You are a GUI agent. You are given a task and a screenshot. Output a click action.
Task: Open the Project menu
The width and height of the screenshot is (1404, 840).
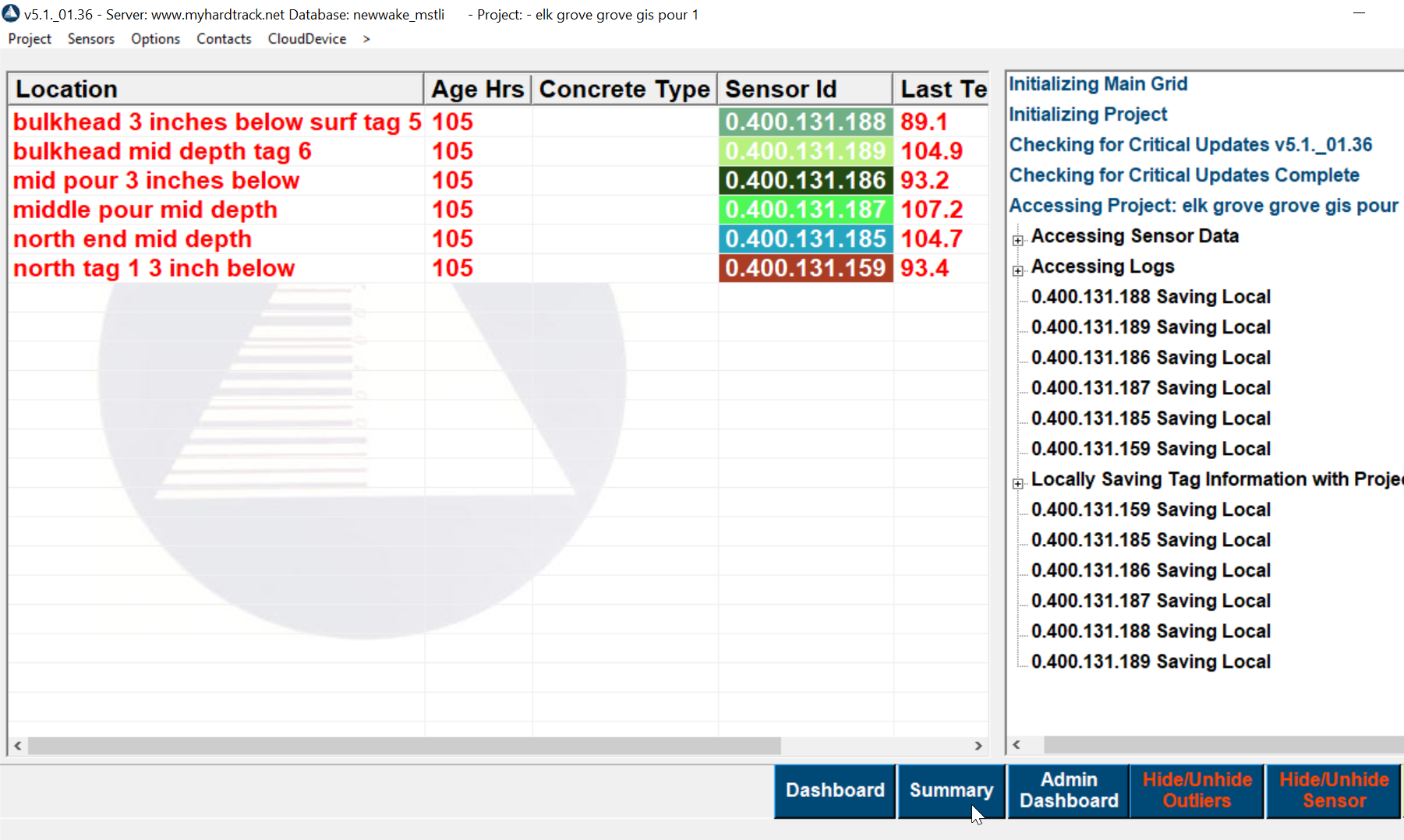(30, 39)
